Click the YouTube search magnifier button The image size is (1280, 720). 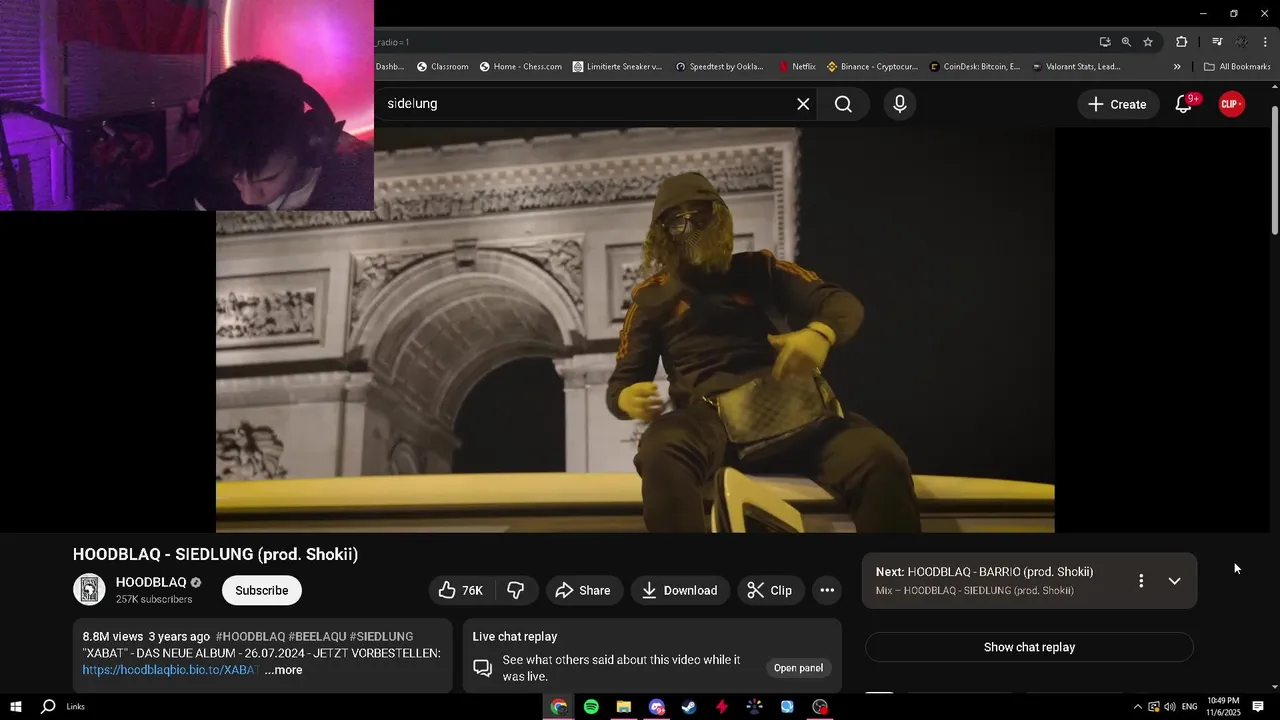coord(843,104)
